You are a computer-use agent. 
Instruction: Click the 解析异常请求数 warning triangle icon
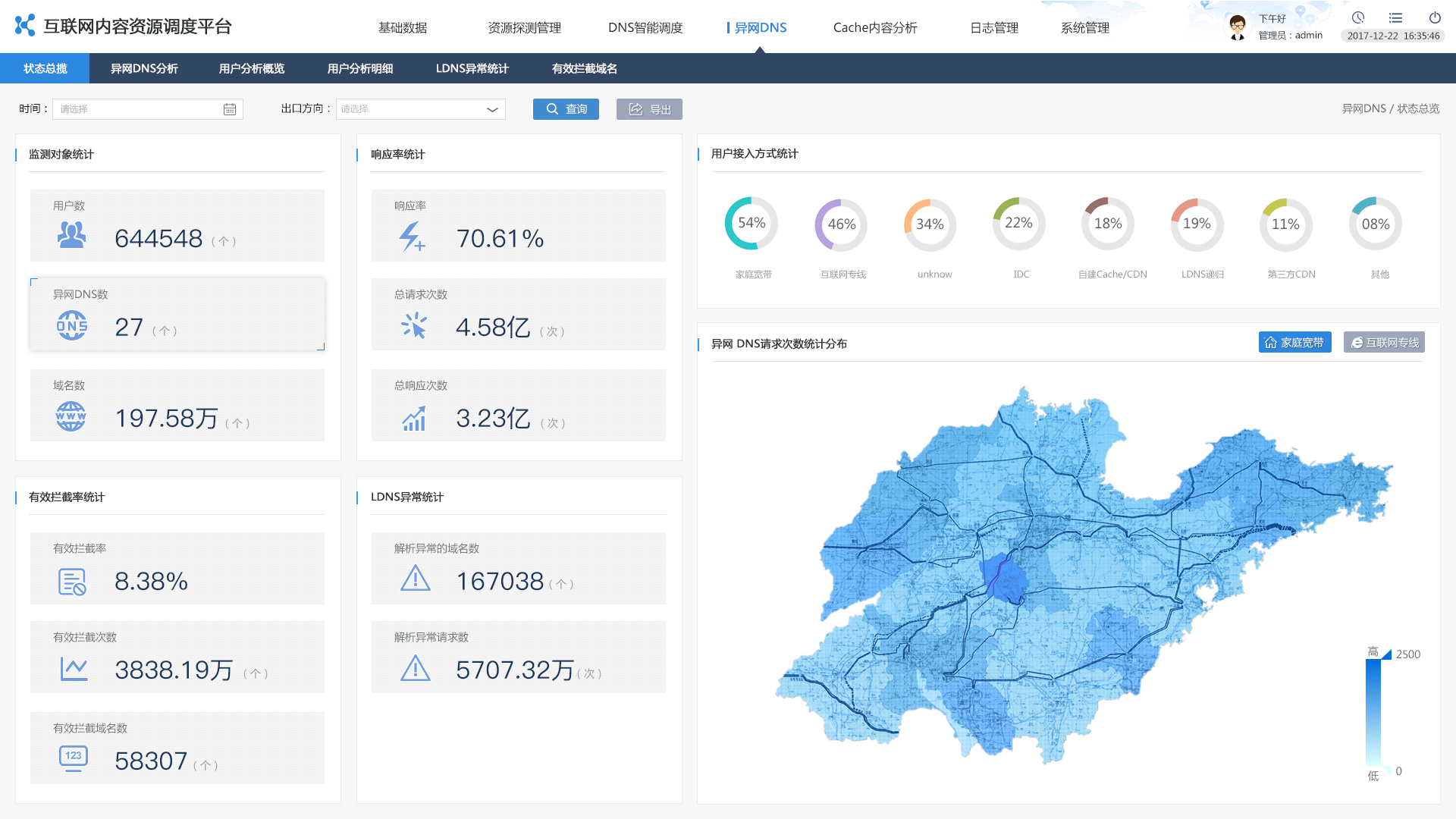pos(414,668)
